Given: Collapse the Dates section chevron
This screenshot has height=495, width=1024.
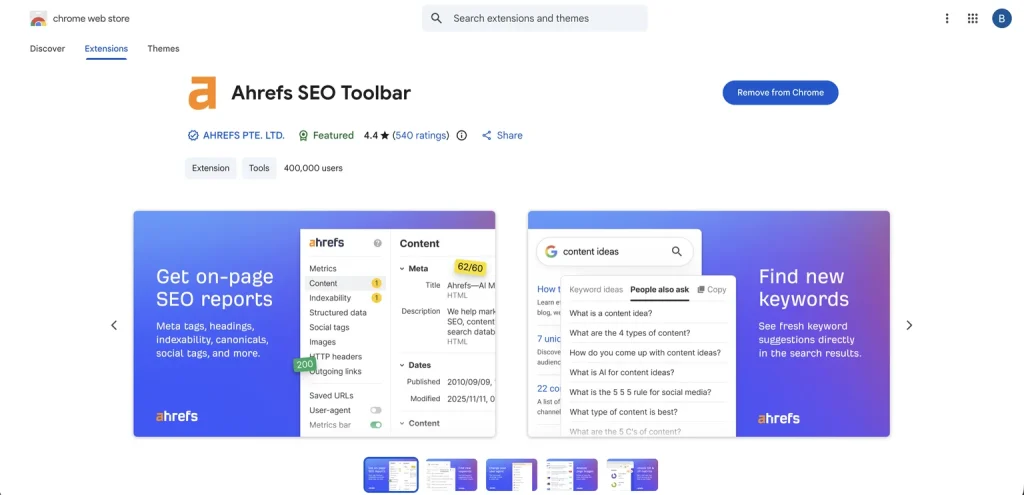Looking at the screenshot, I should coord(402,365).
